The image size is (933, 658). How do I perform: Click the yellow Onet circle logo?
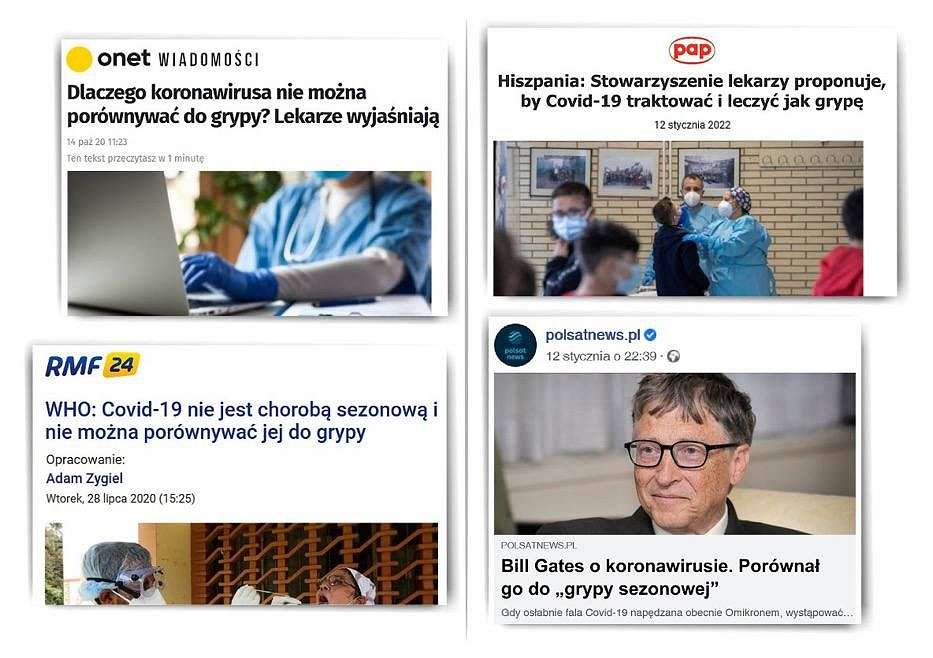pos(79,59)
